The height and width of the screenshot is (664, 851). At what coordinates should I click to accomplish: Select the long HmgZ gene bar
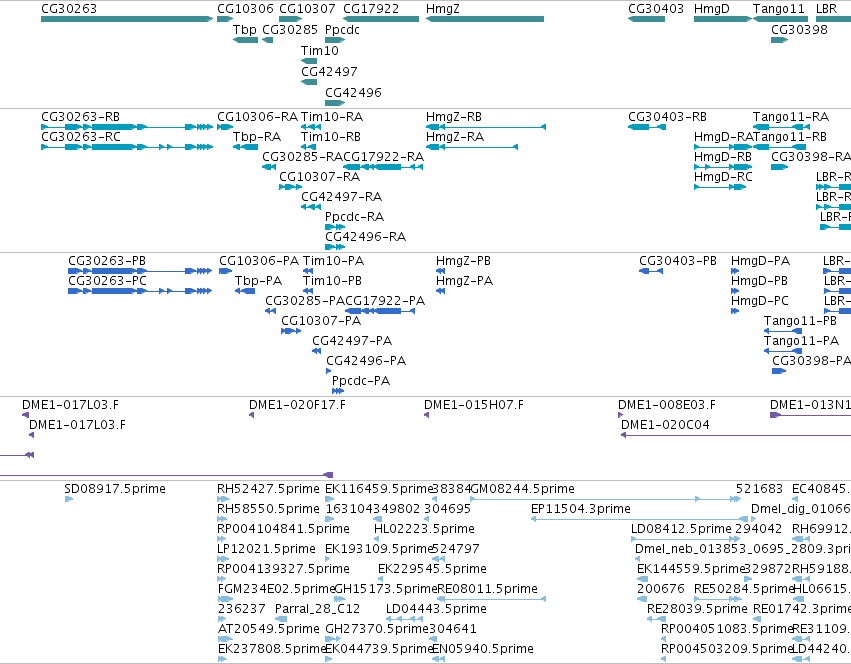[485, 20]
